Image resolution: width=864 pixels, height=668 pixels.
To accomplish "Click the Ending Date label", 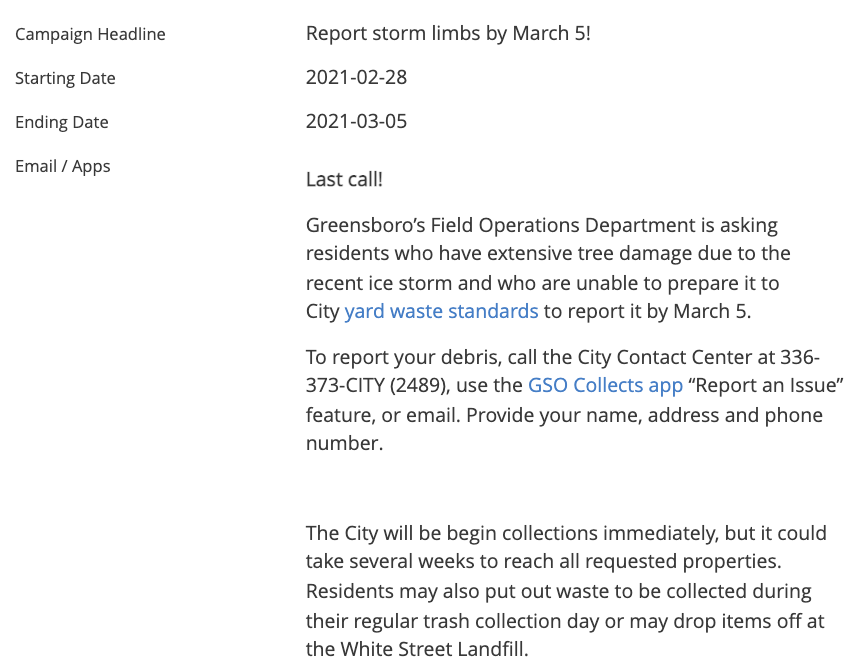I will (x=62, y=122).
